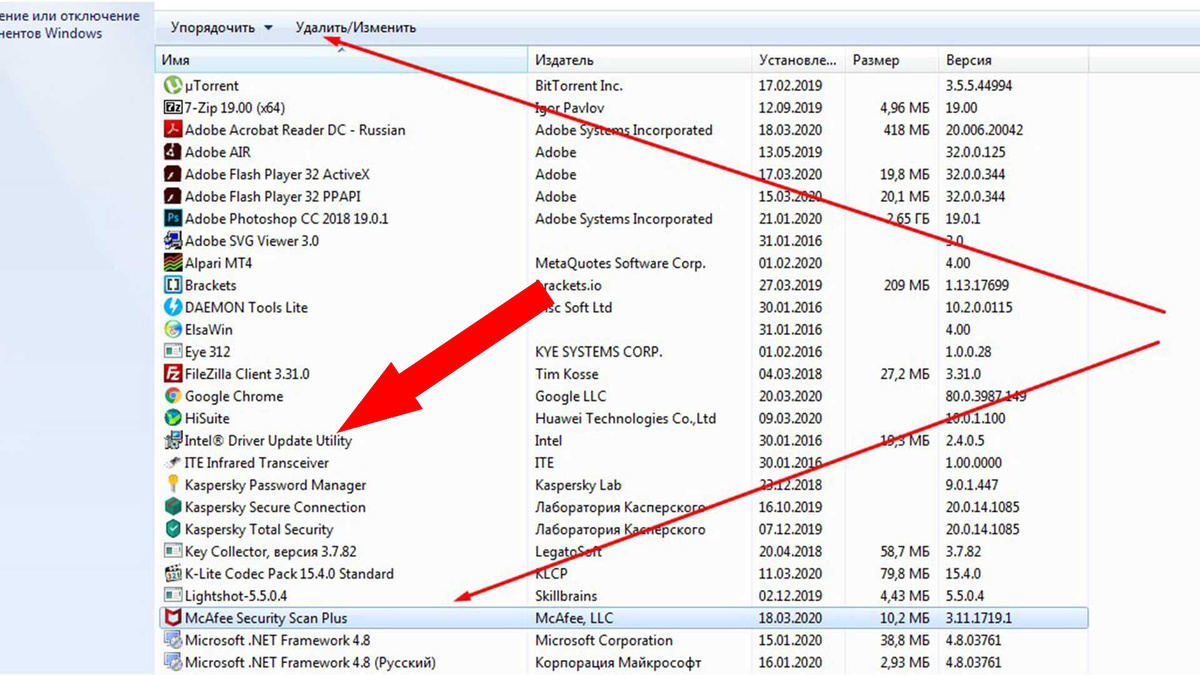
Task: Click the K-Lite Codec Pack icon
Action: (172, 574)
